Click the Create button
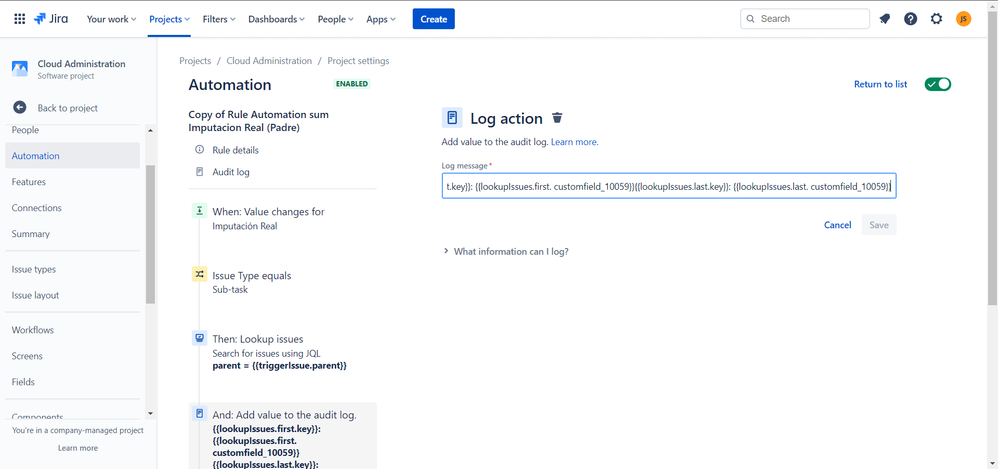The width and height of the screenshot is (998, 469). pyautogui.click(x=433, y=19)
